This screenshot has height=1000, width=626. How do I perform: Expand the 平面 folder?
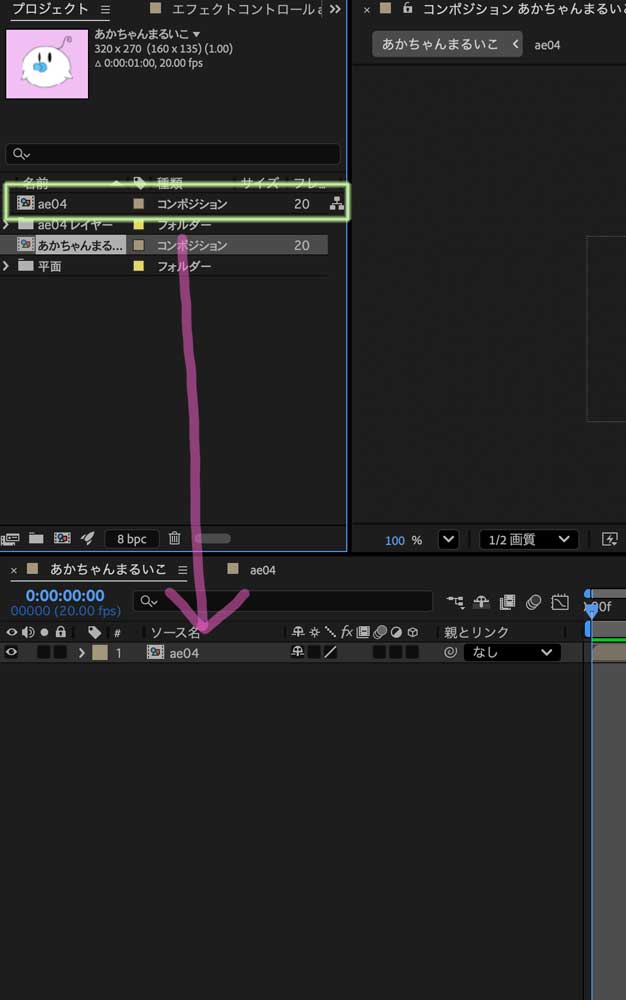6,265
